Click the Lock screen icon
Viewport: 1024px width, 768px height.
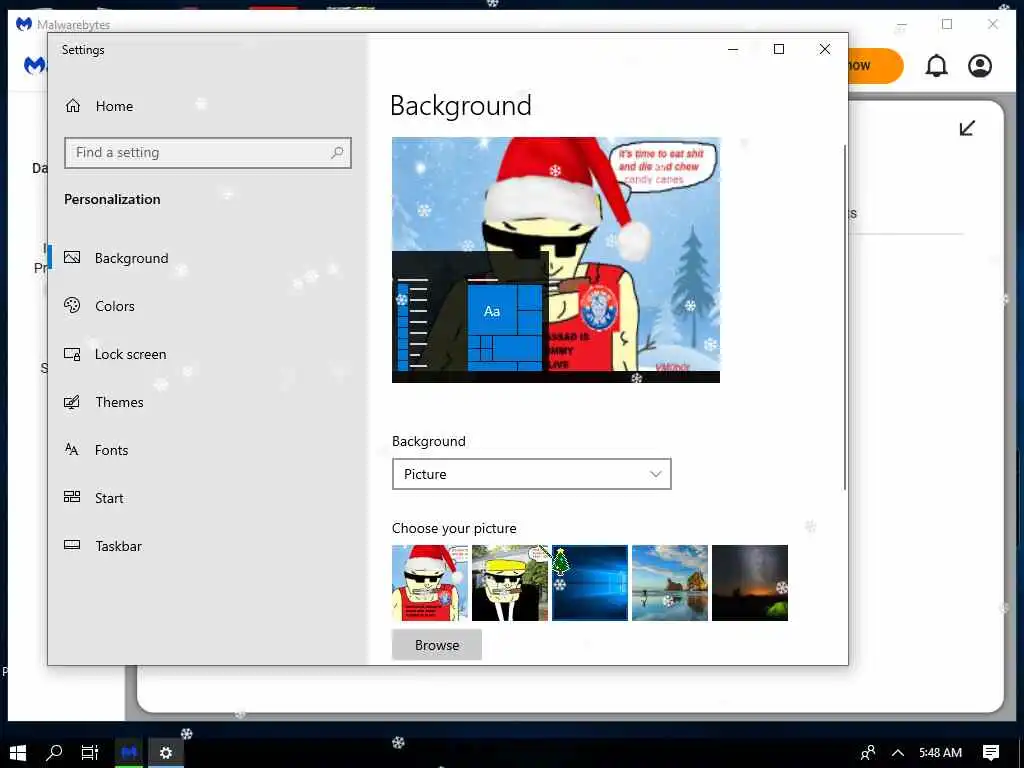72,354
